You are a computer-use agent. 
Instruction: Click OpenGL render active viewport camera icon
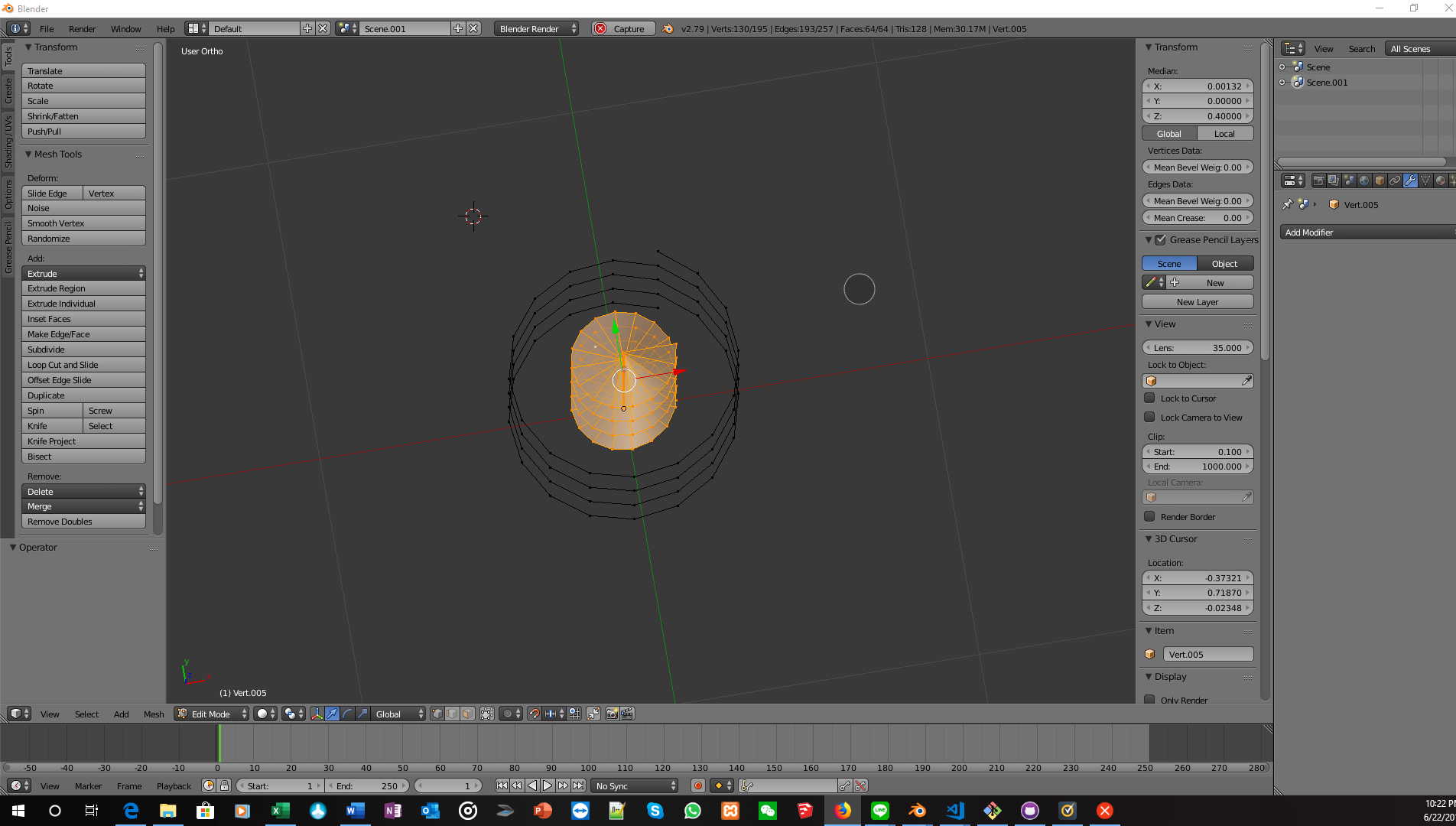(x=612, y=714)
